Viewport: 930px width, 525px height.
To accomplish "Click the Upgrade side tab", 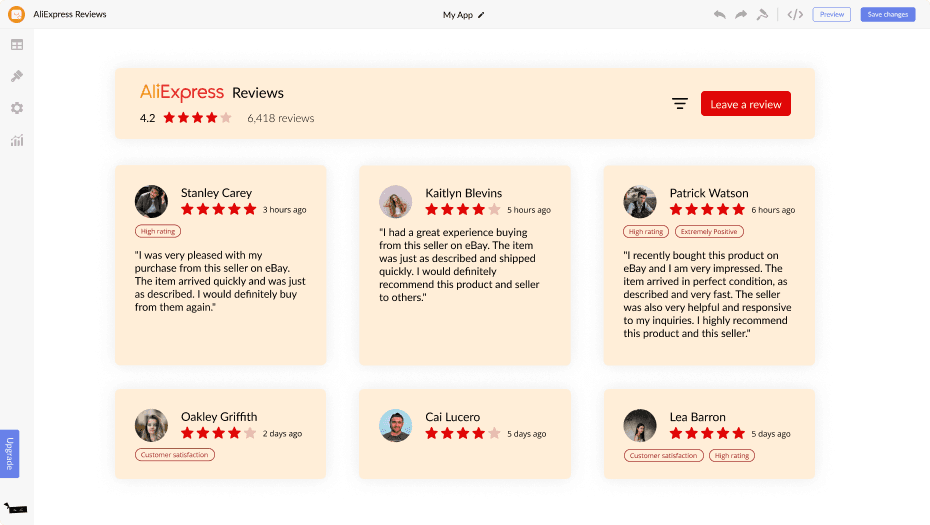I will coord(9,453).
